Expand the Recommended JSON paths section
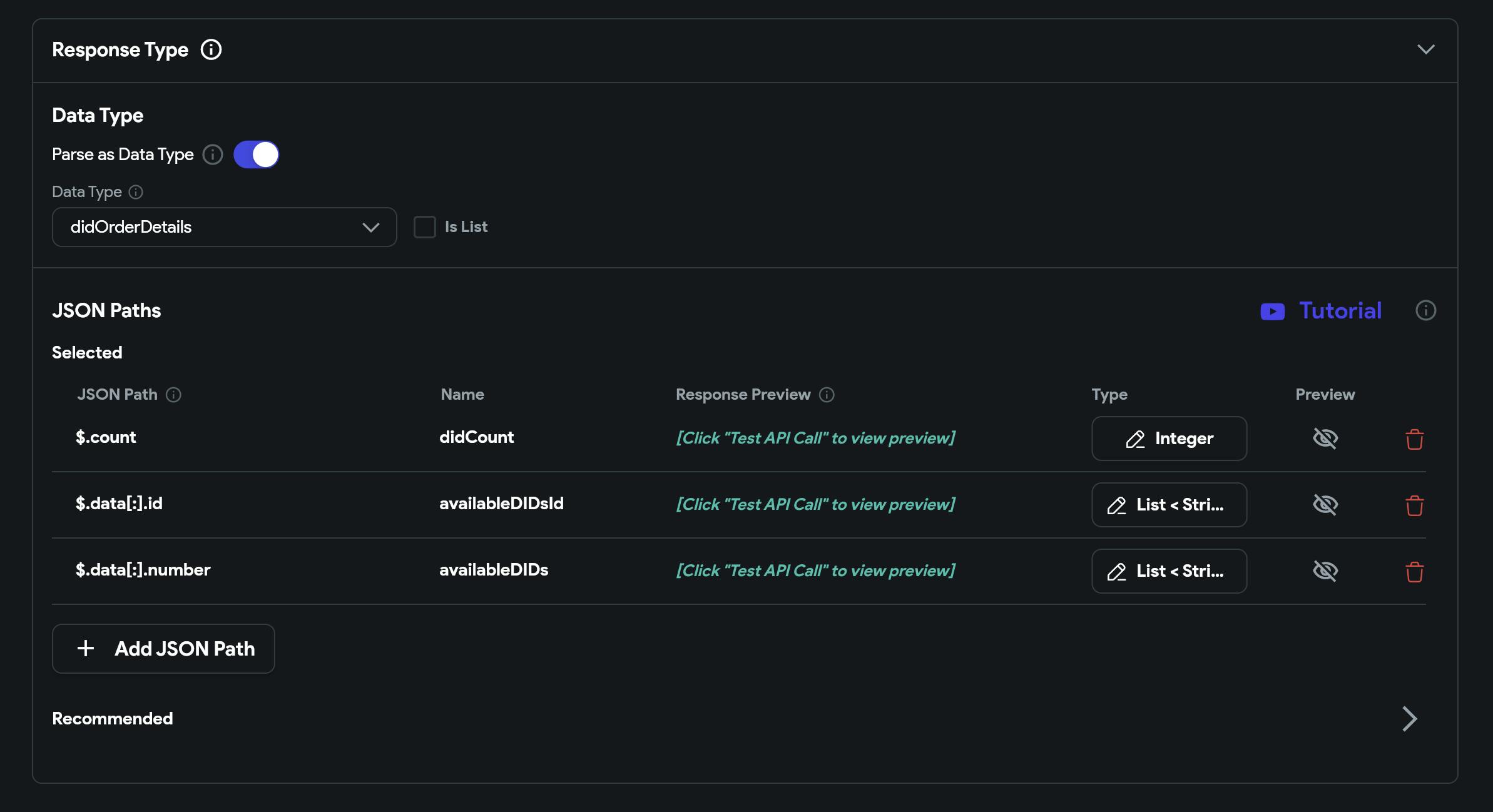This screenshot has height=812, width=1493. [1409, 719]
